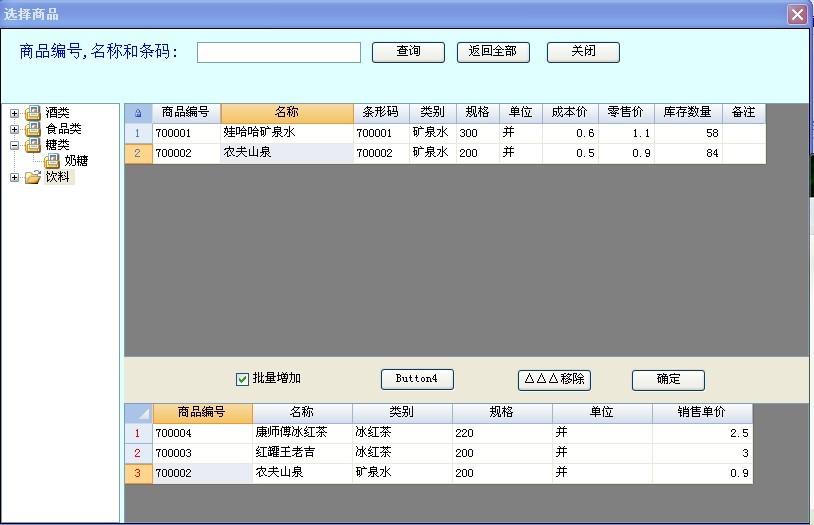Click the 娃哈哈矿泉水 name cell
The image size is (814, 525).
(287, 133)
